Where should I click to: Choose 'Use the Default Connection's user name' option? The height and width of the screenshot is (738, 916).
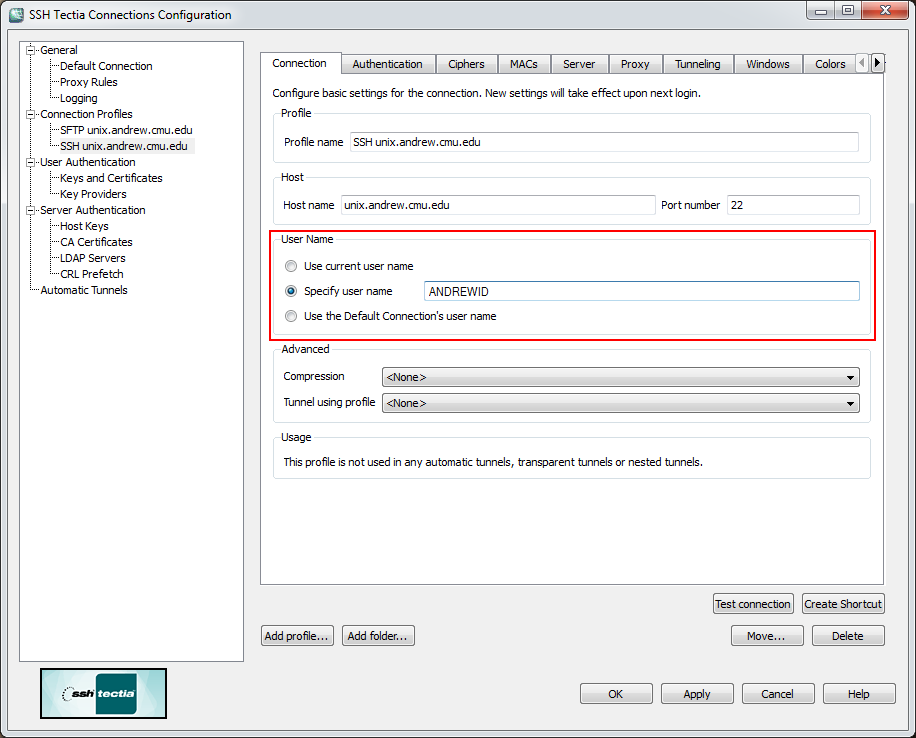tap(291, 316)
